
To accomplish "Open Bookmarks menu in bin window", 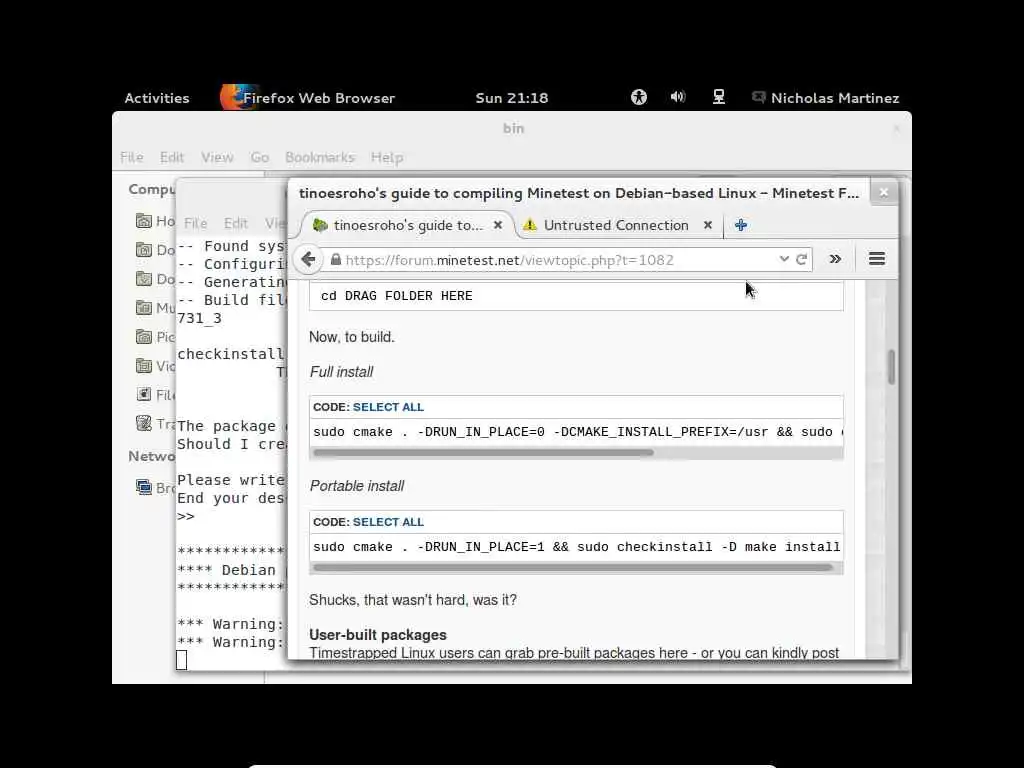I will tap(319, 157).
